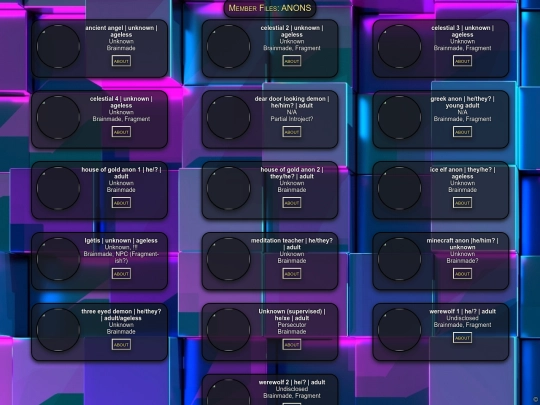This screenshot has width=540, height=405.
Task: Select 'celestial 4 | unknown | ageless' title
Action: tap(121, 102)
